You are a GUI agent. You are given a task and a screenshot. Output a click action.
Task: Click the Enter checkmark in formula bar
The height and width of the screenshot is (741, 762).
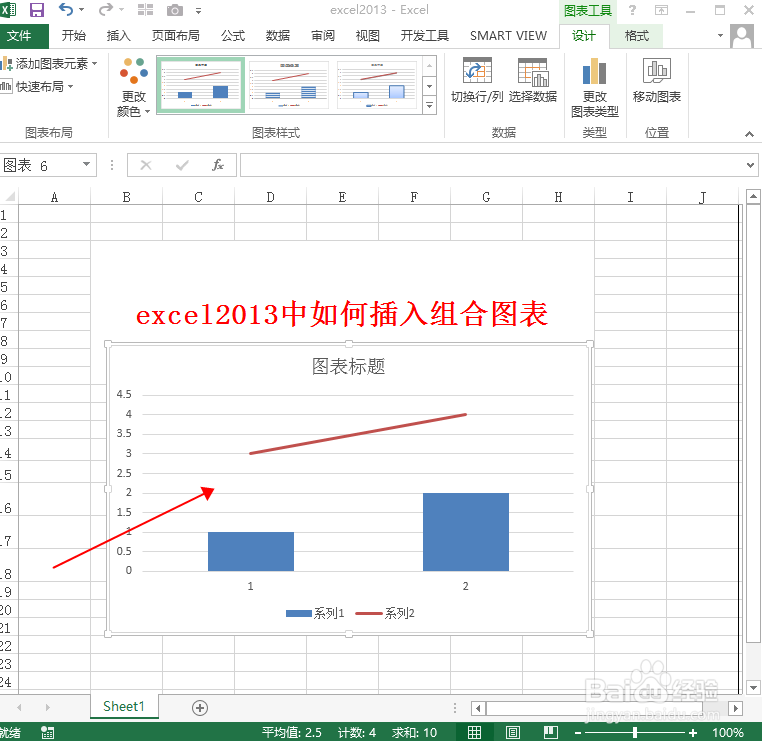coord(182,165)
